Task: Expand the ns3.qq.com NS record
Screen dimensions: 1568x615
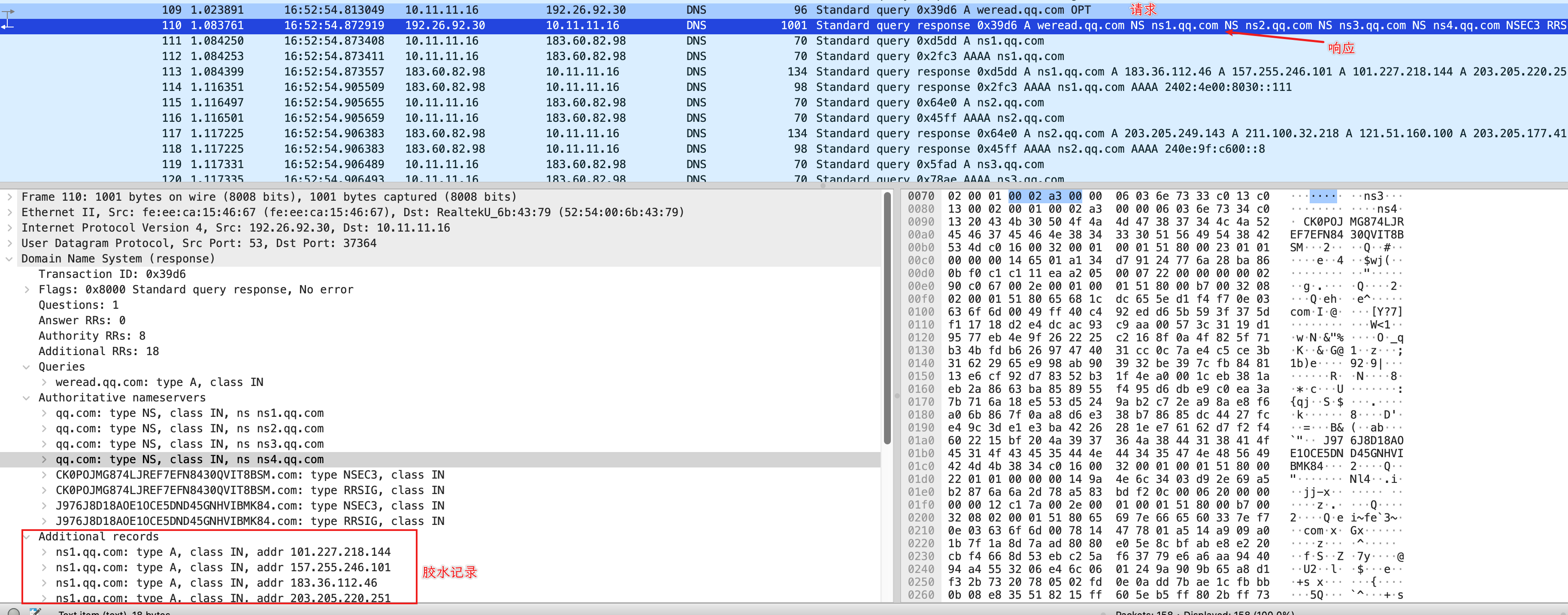Action: (x=44, y=444)
